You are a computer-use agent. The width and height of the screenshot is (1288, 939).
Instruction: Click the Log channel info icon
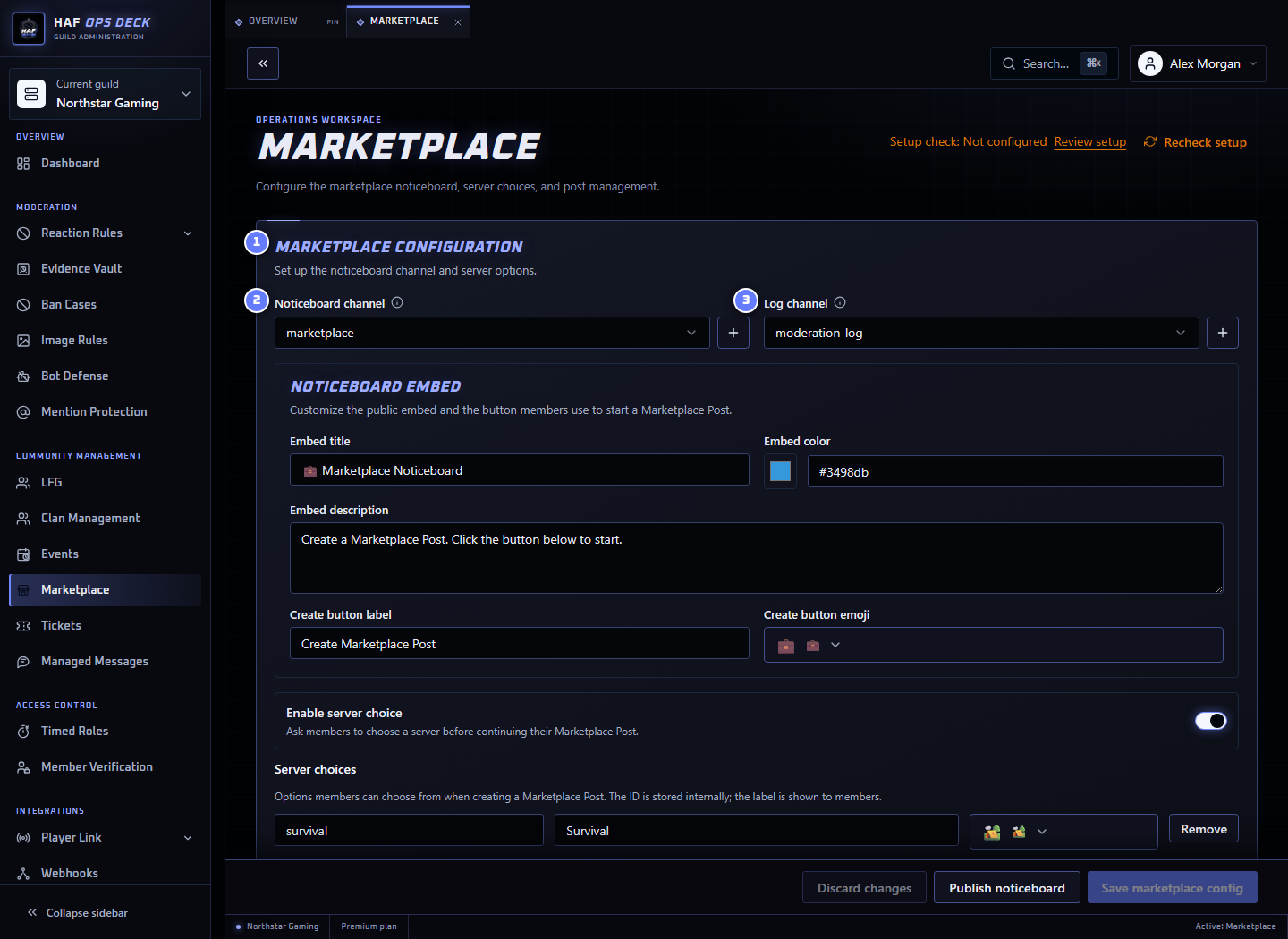(x=840, y=302)
